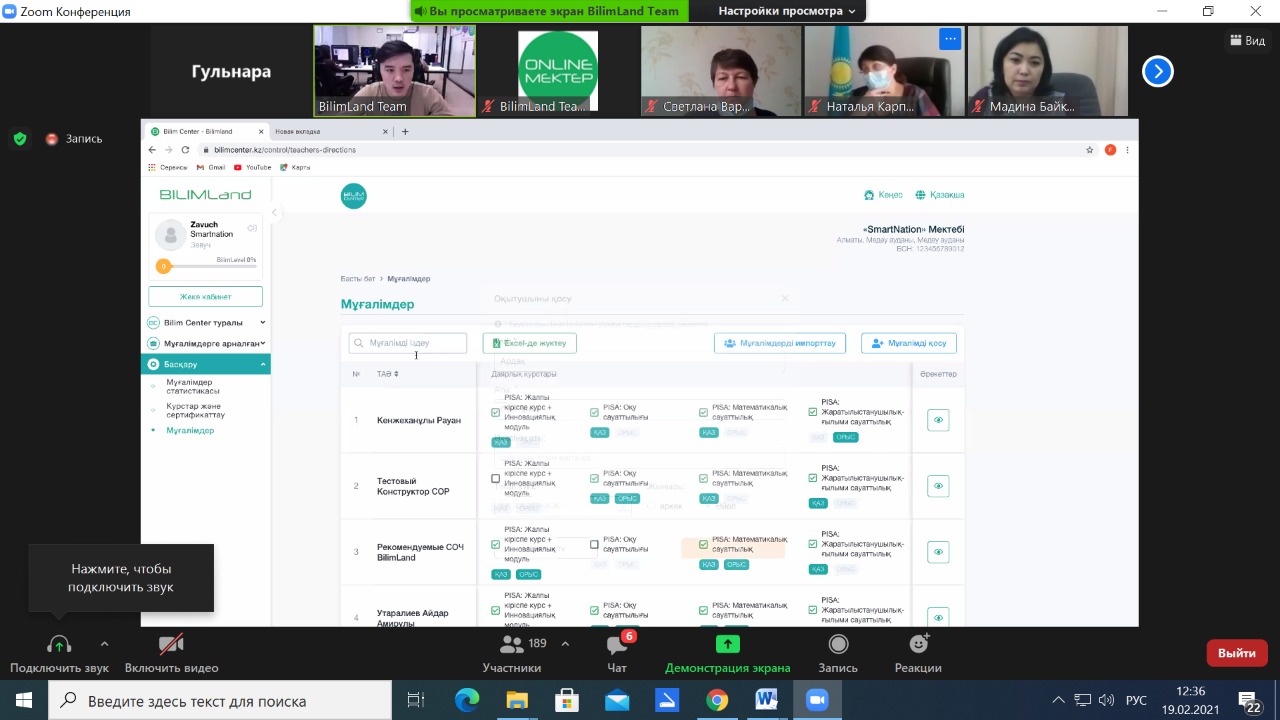Bookmark page with the star icon
This screenshot has height=720, width=1280.
tap(1090, 150)
